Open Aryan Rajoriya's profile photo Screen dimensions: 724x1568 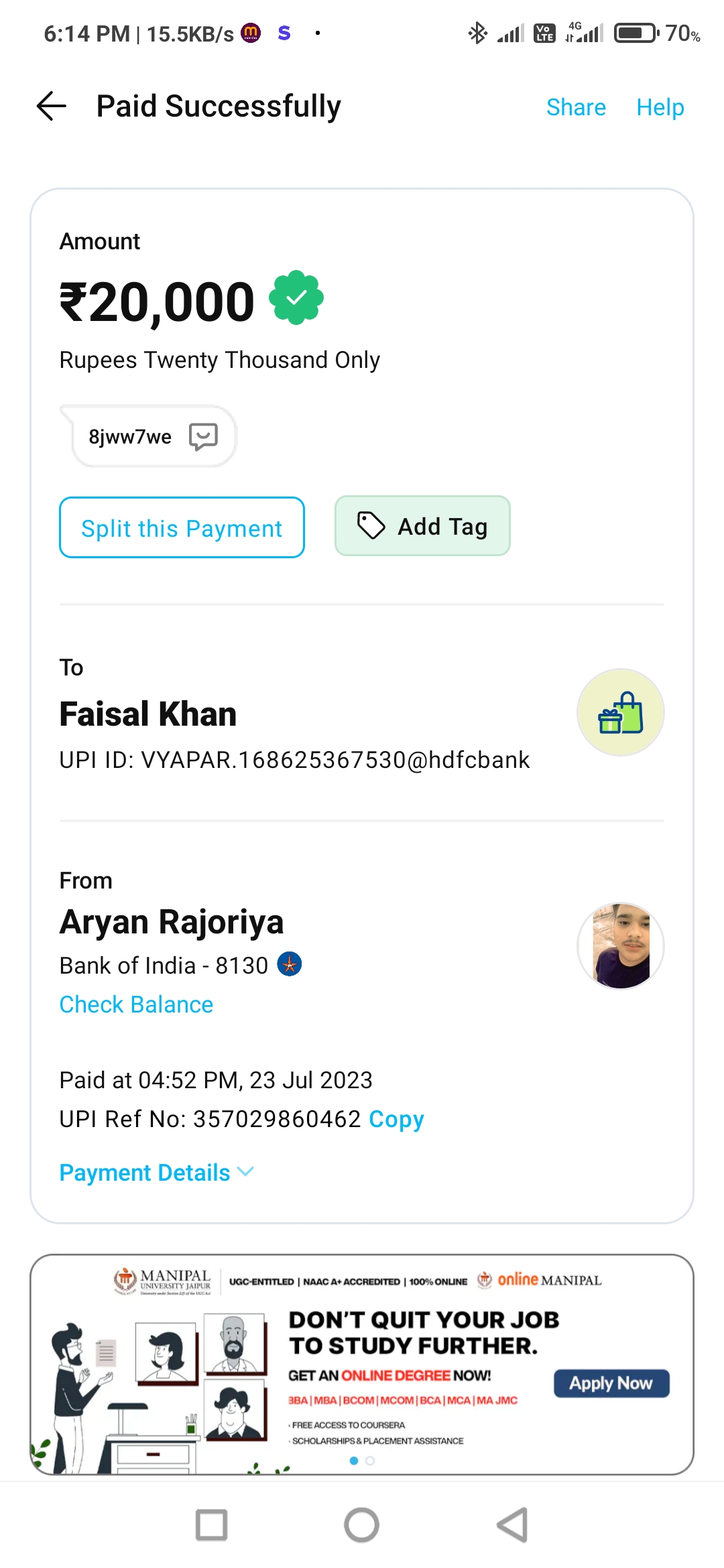(x=620, y=945)
